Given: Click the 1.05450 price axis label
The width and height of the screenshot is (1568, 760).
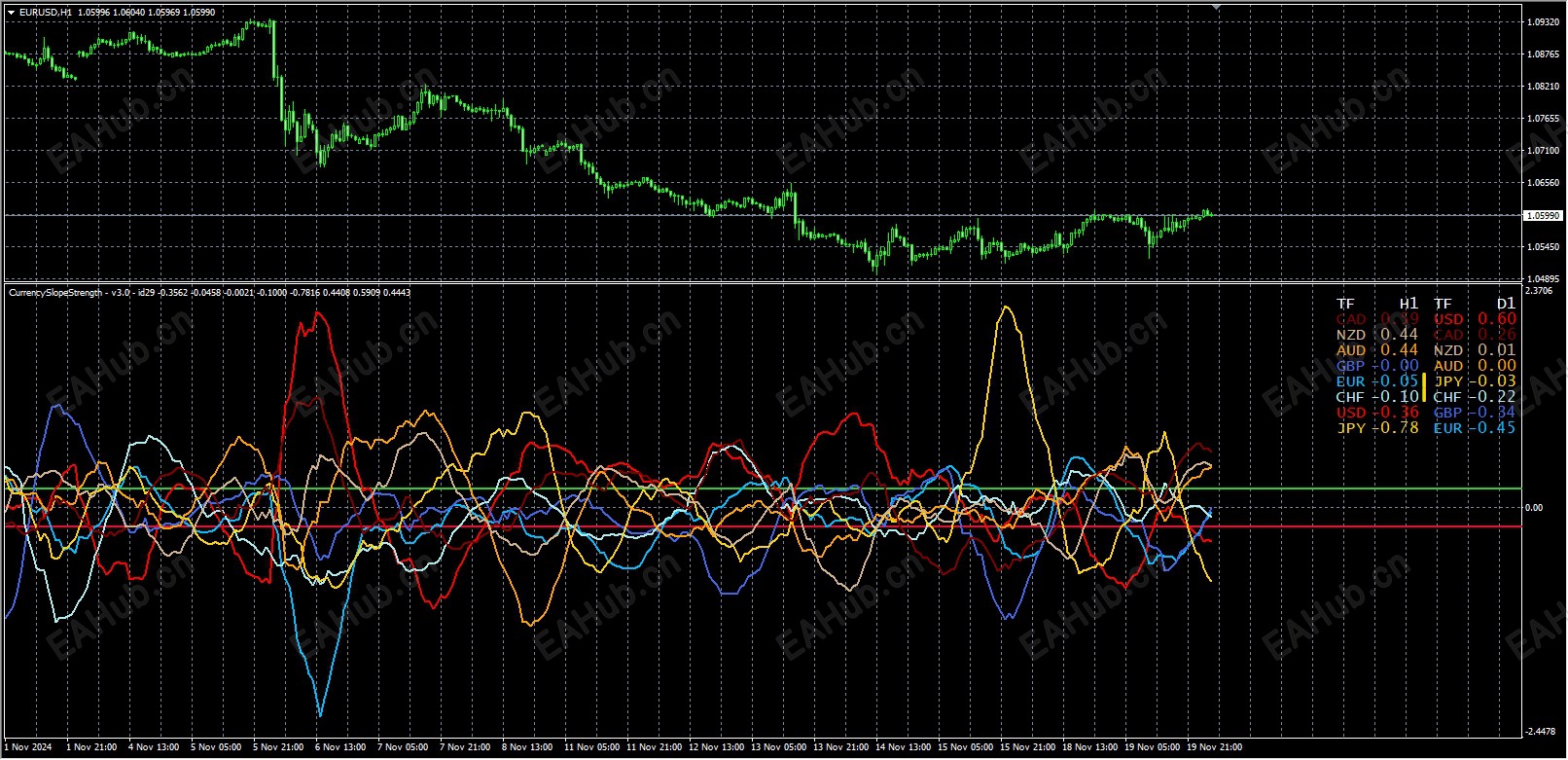Looking at the screenshot, I should click(1543, 247).
